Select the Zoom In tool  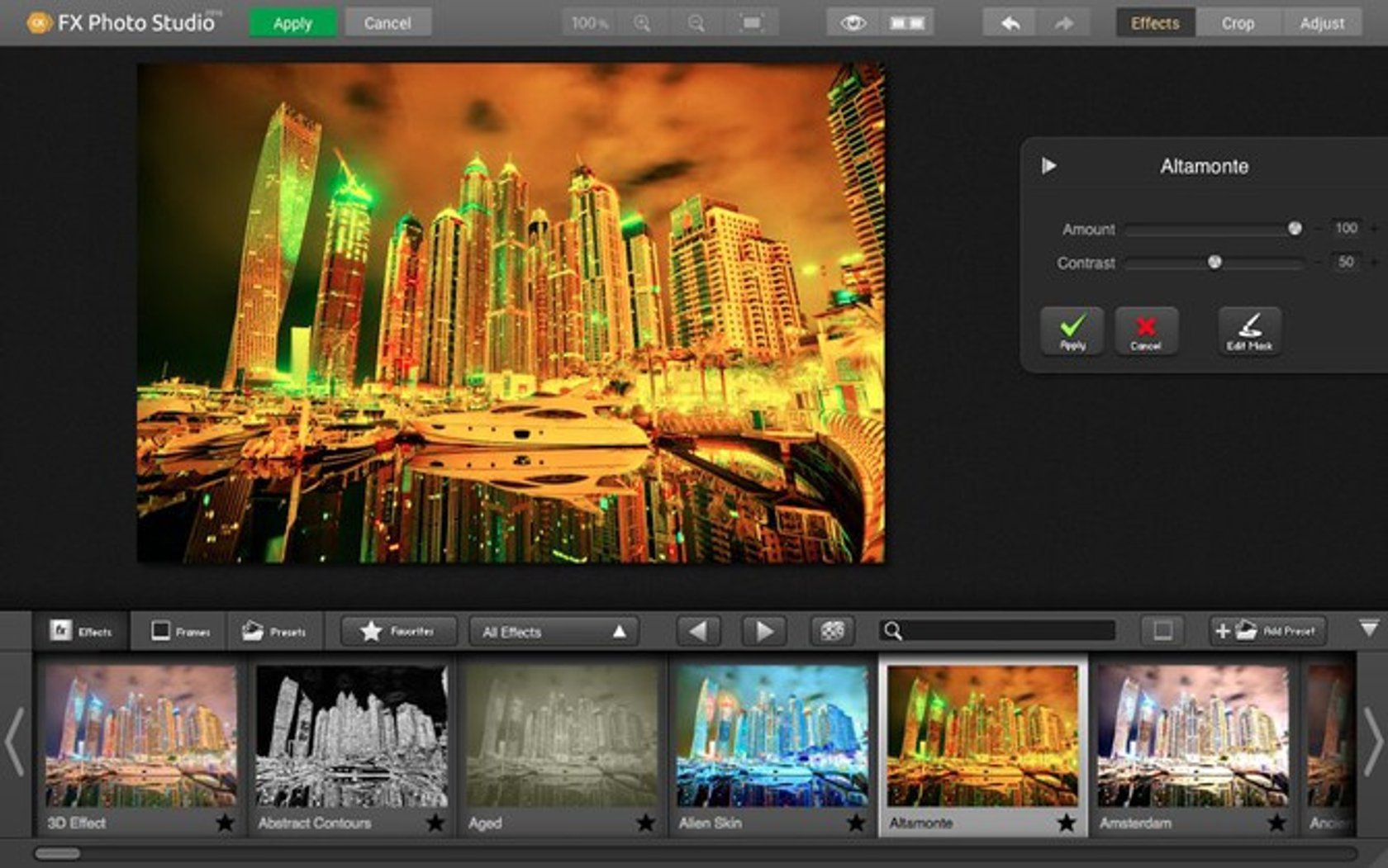point(643,22)
